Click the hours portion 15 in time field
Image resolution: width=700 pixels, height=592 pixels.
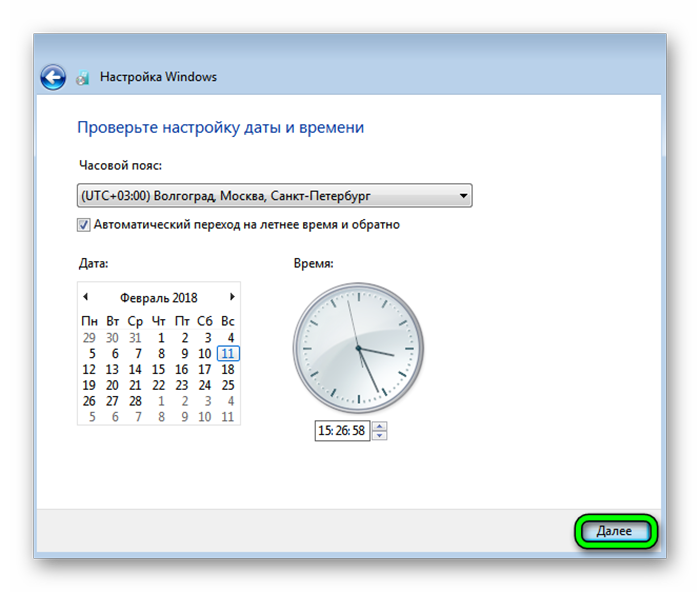pyautogui.click(x=324, y=431)
